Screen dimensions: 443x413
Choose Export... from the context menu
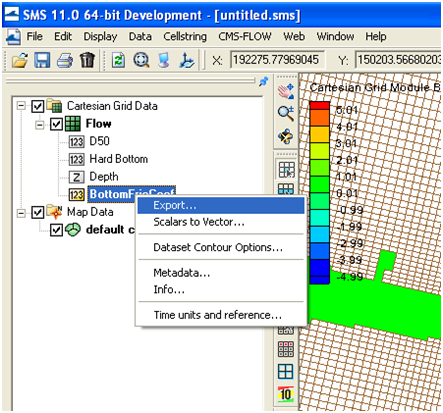(221, 205)
